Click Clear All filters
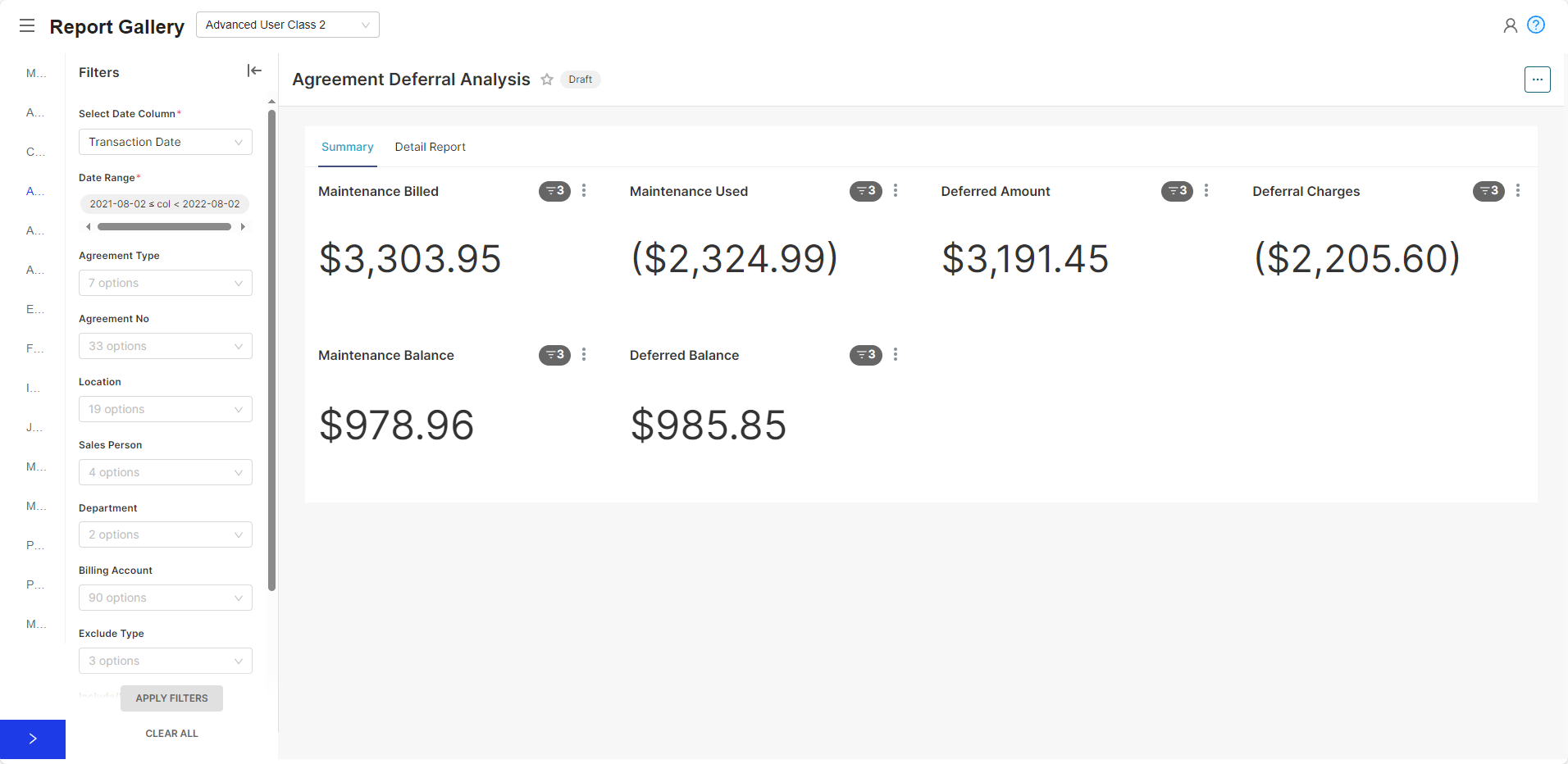 [171, 734]
